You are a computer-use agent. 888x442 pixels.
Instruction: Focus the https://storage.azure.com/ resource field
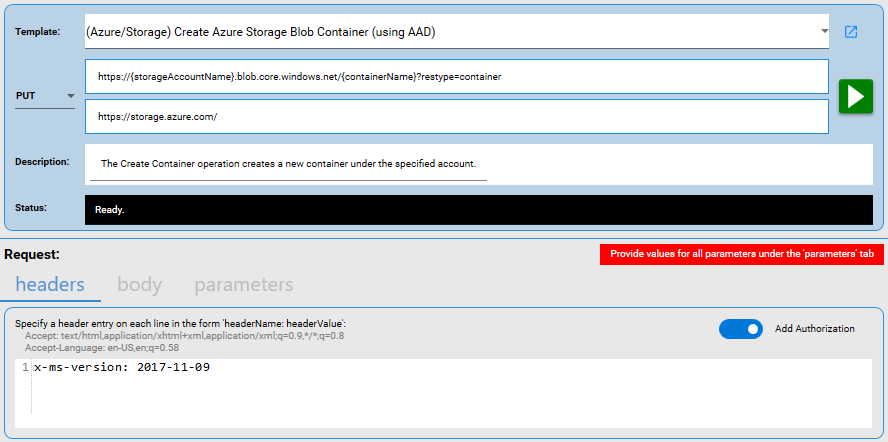click(x=456, y=117)
